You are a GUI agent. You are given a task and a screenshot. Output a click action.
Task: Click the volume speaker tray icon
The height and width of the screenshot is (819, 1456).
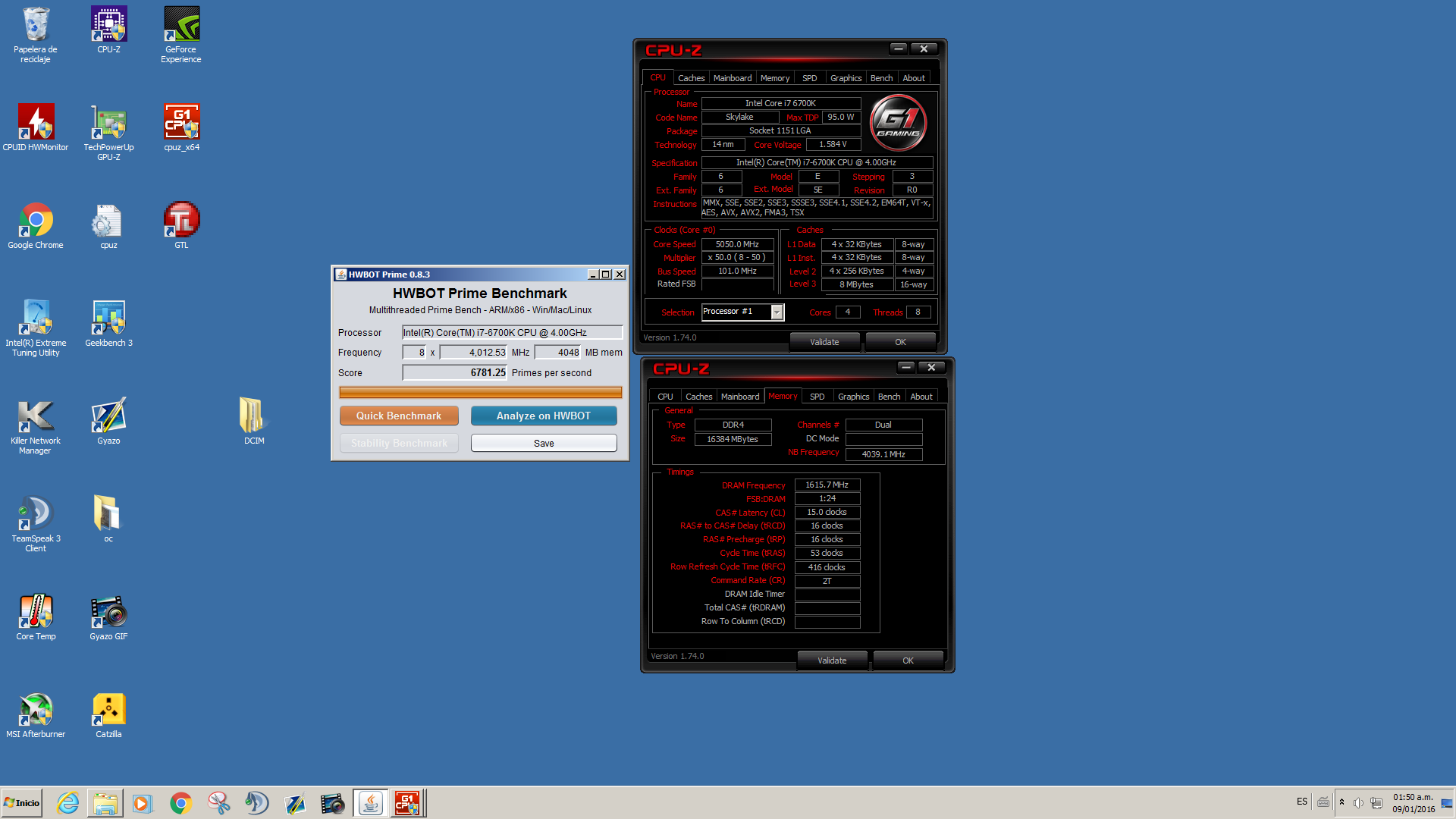[x=1358, y=803]
